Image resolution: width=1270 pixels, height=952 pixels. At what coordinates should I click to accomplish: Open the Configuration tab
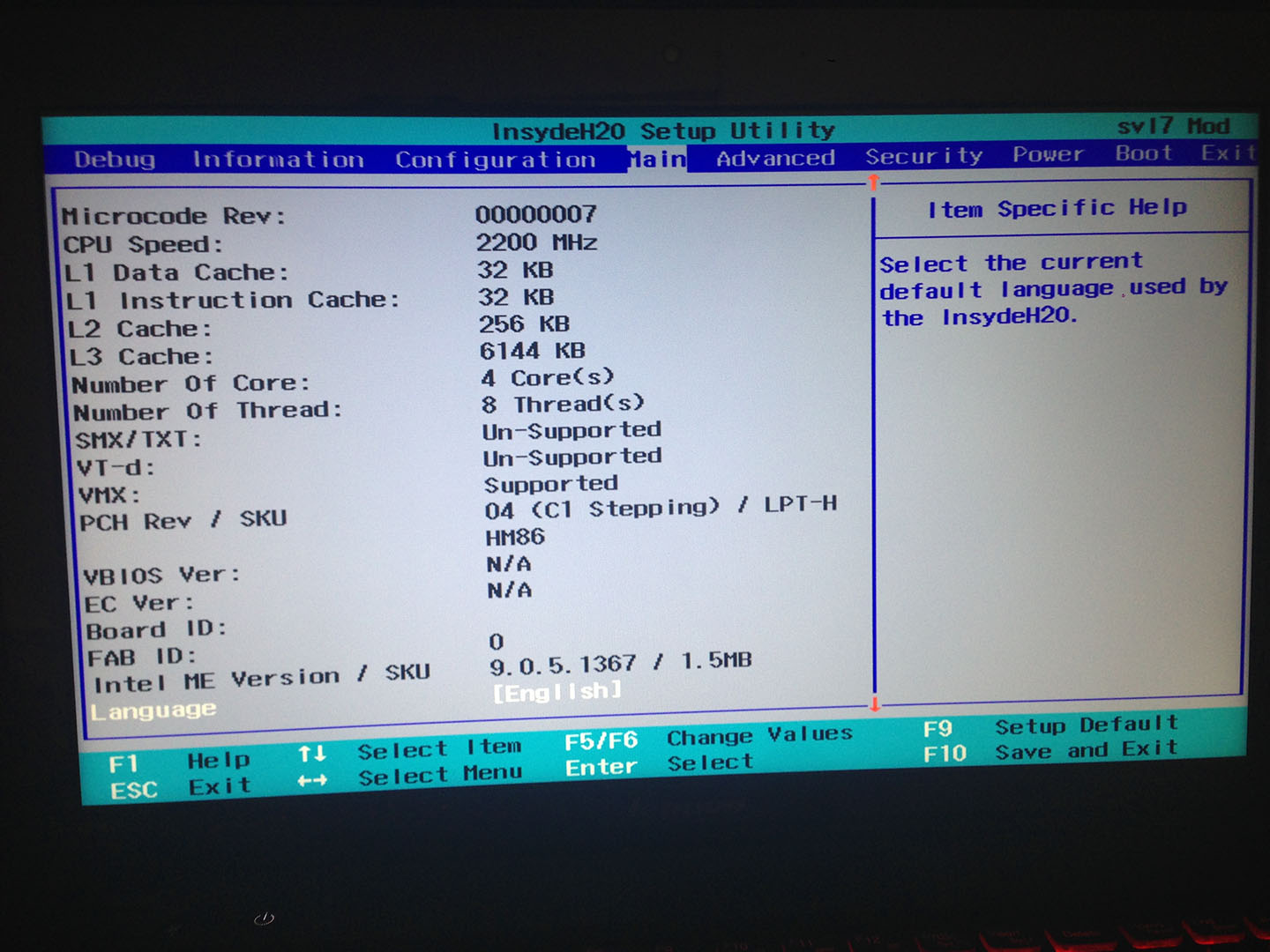(496, 160)
